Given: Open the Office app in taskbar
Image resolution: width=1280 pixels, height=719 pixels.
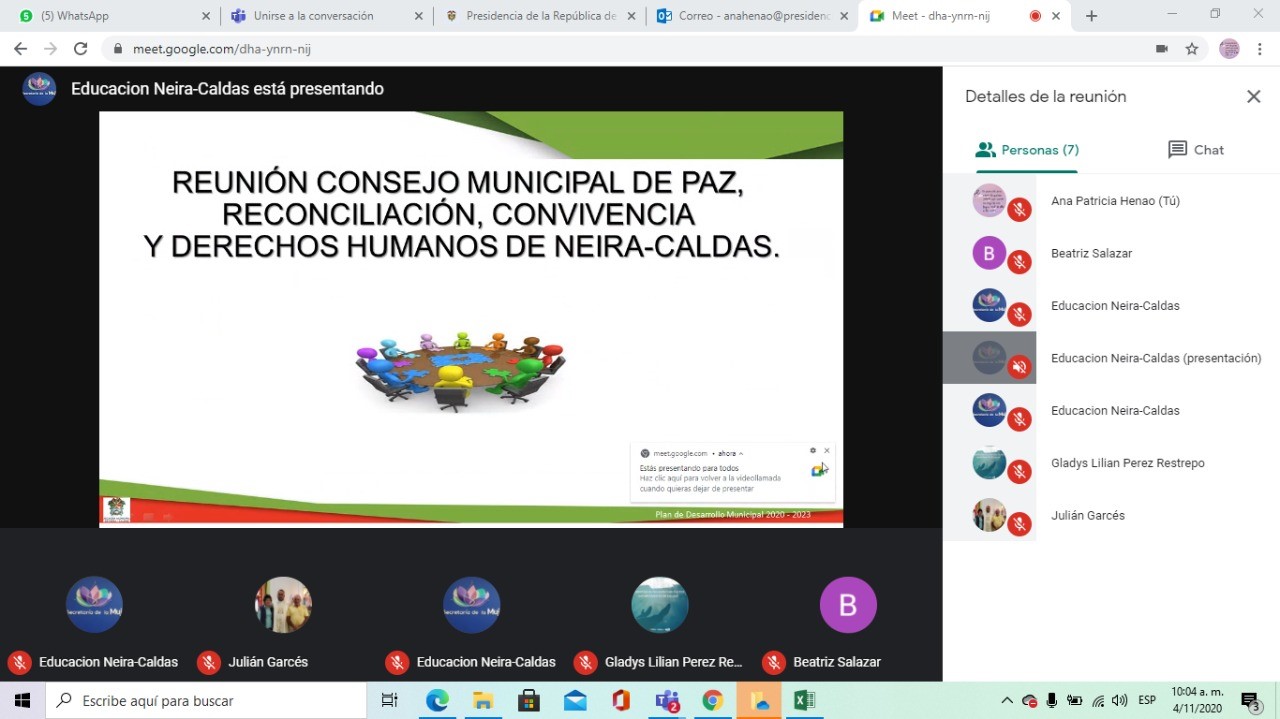Looking at the screenshot, I should [x=621, y=701].
